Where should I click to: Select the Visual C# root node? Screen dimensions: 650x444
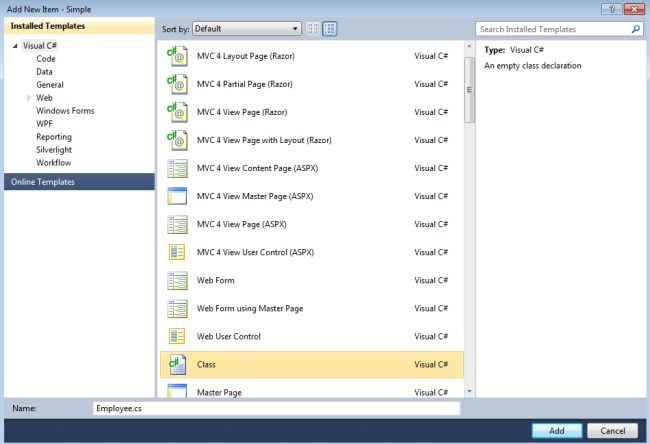pos(40,46)
